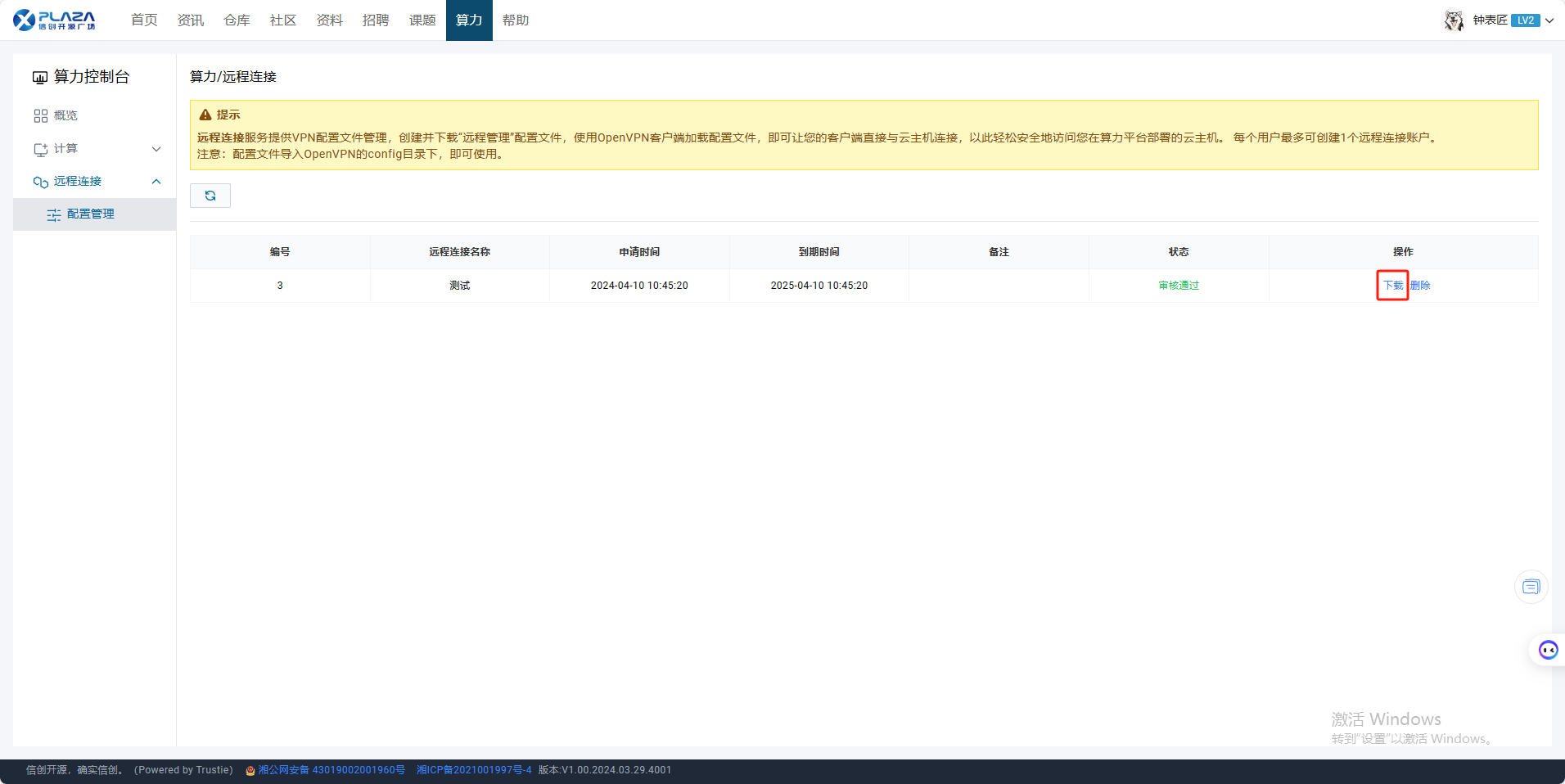
Task: Click the 概览 overview grid icon
Action: tap(41, 116)
